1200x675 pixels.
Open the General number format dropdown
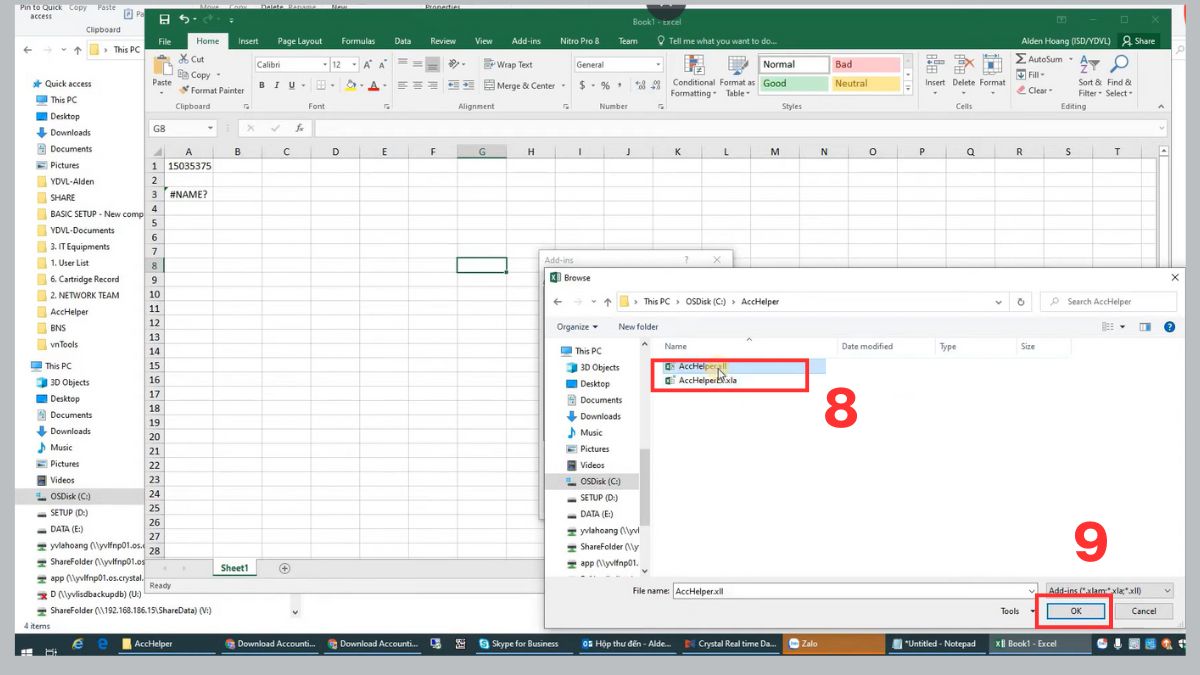pyautogui.click(x=657, y=65)
